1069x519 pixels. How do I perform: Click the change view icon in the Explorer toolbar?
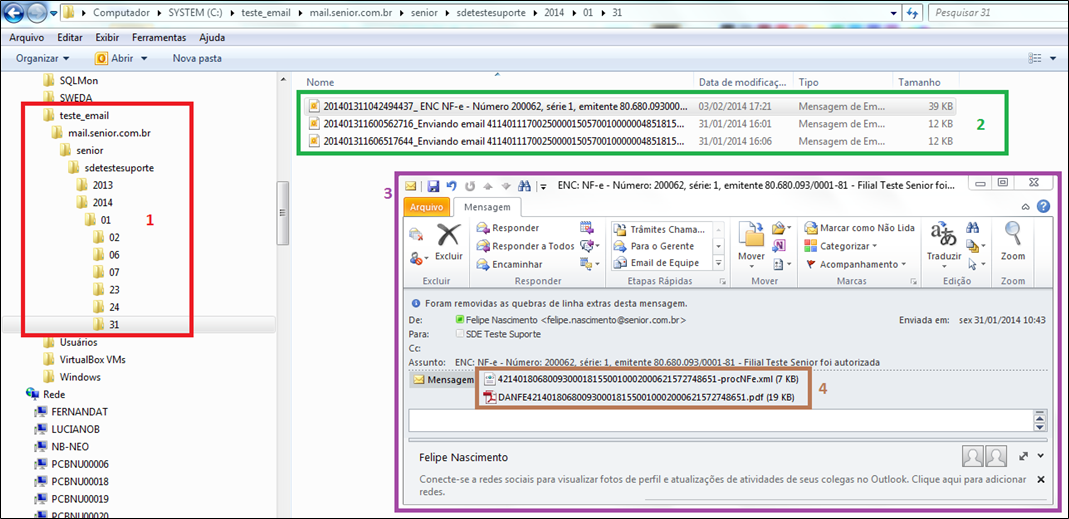(1036, 59)
